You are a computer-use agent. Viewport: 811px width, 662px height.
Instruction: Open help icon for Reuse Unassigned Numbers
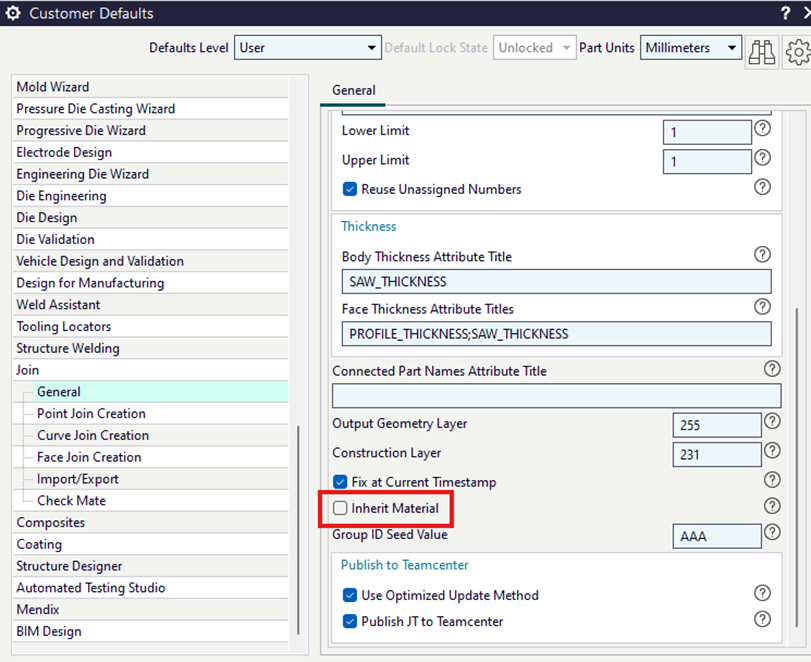click(762, 187)
